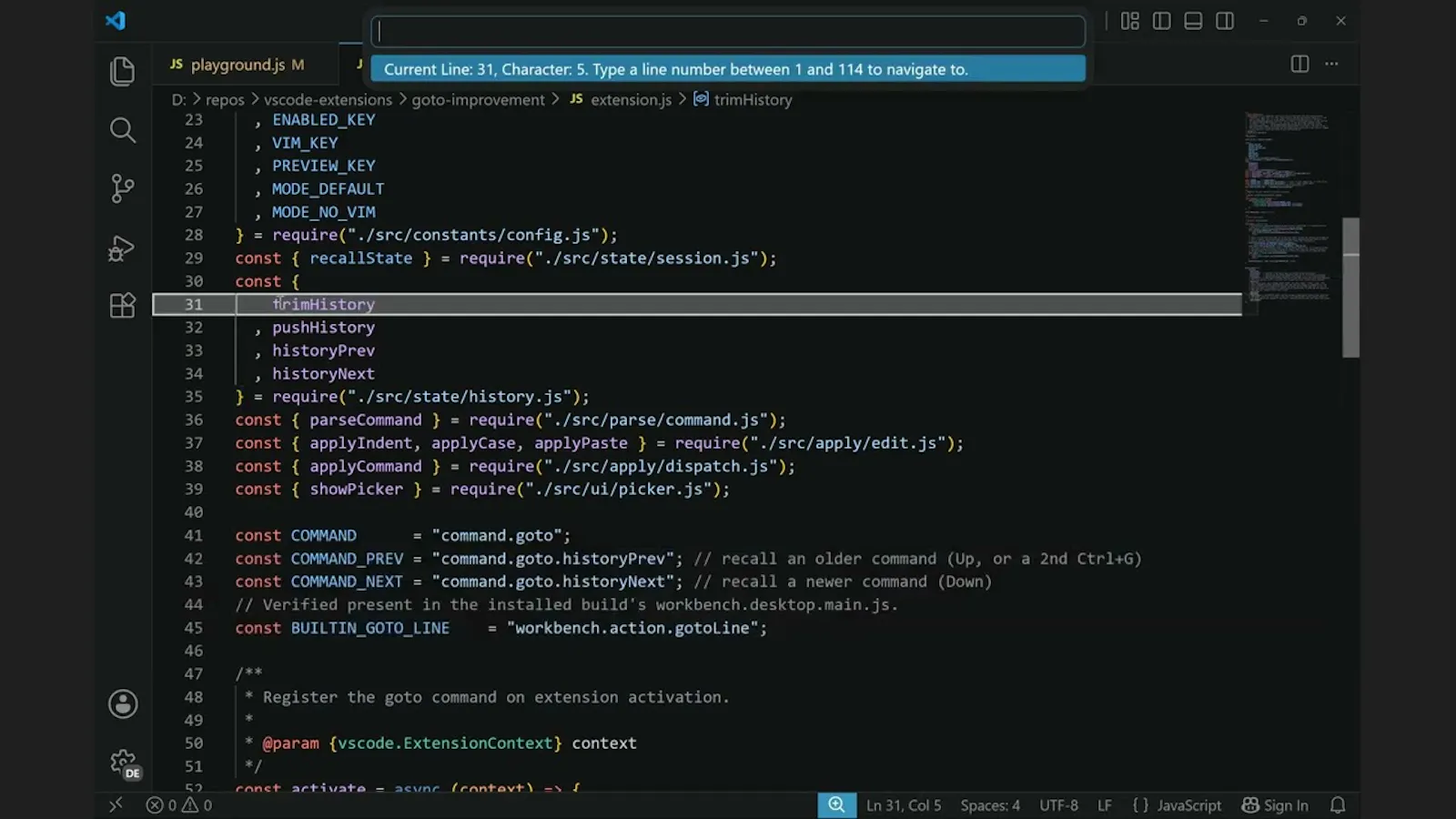1456x819 pixels.
Task: Split the editor to the right
Action: click(1299, 64)
